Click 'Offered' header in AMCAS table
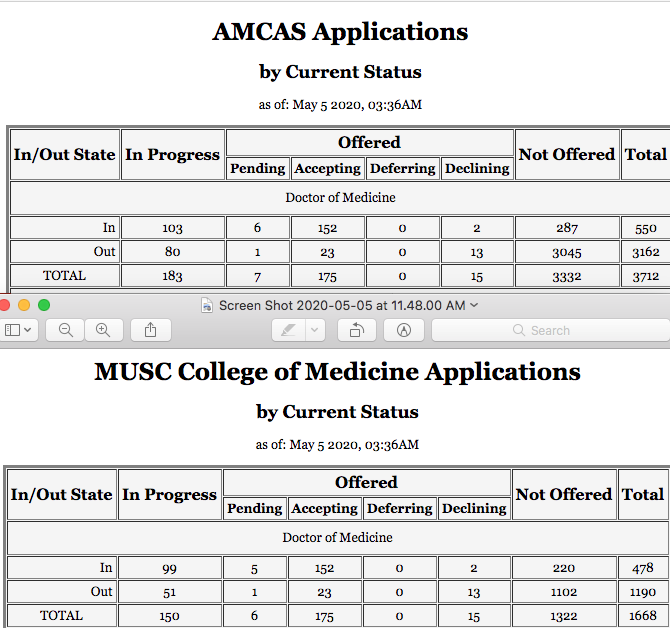The width and height of the screenshot is (670, 628). (x=369, y=142)
